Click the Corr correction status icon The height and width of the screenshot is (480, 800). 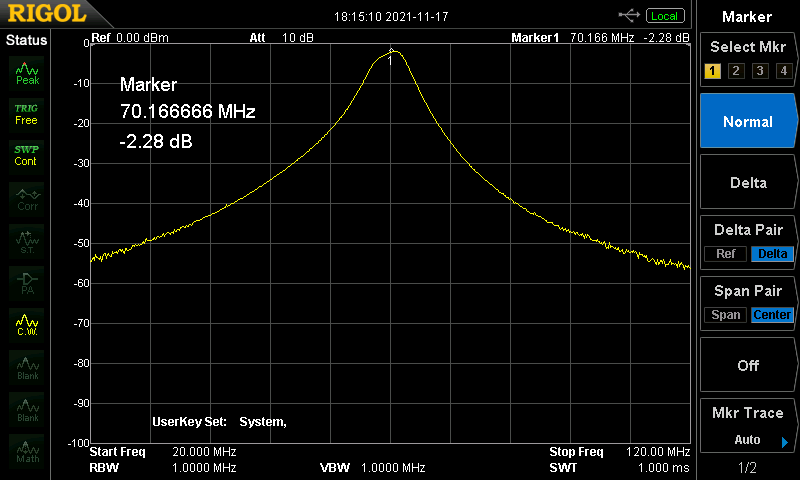pyautogui.click(x=27, y=198)
